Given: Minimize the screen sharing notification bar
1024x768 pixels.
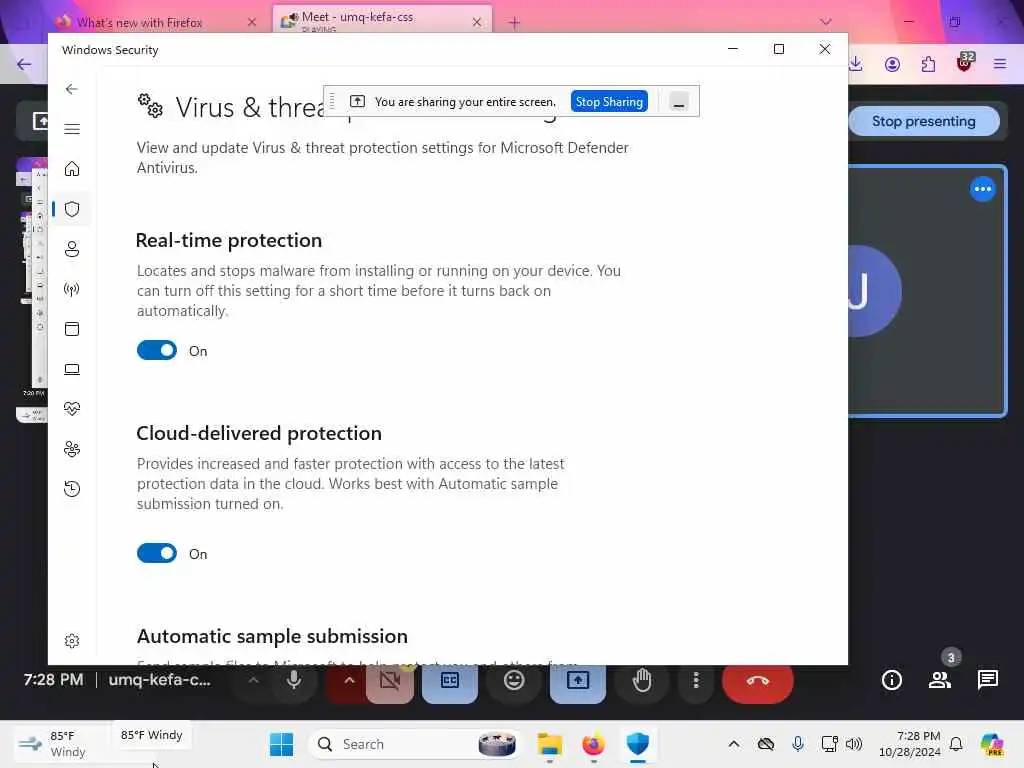Looking at the screenshot, I should 679,102.
